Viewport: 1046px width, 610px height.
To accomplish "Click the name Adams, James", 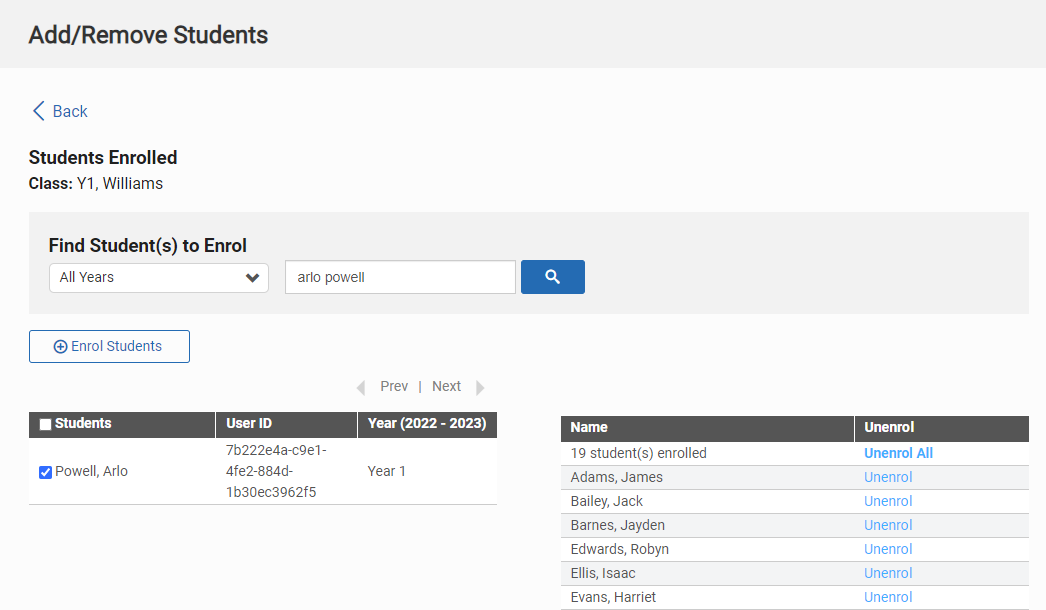I will point(616,477).
